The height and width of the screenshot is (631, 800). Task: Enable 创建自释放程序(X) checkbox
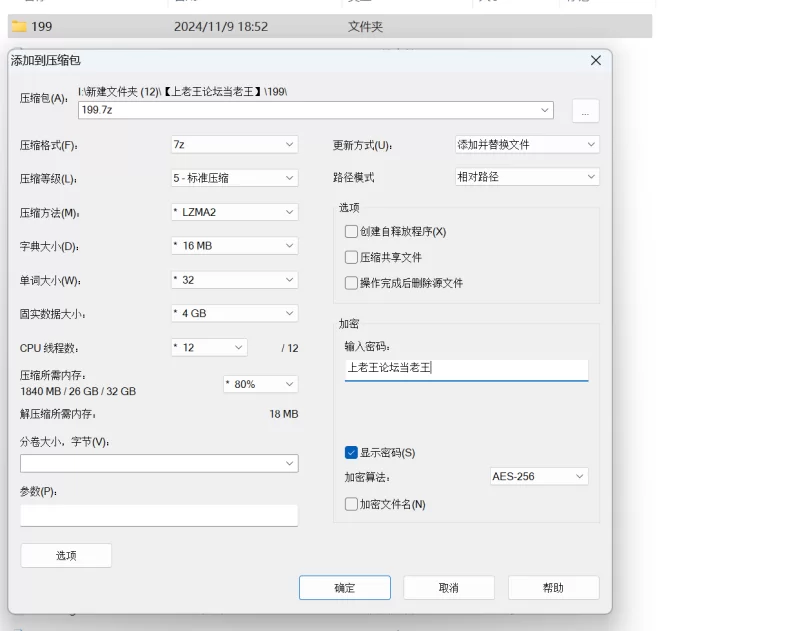pos(351,232)
